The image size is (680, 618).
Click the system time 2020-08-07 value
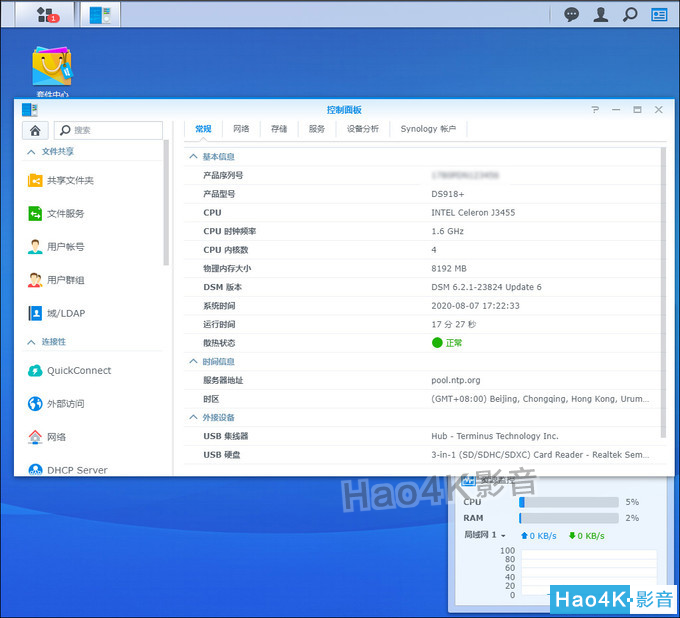coord(475,306)
